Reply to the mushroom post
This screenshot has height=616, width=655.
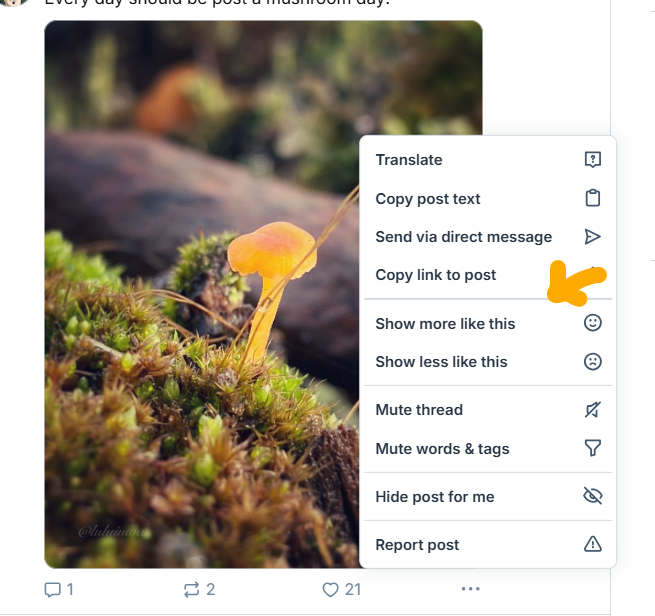click(x=53, y=590)
